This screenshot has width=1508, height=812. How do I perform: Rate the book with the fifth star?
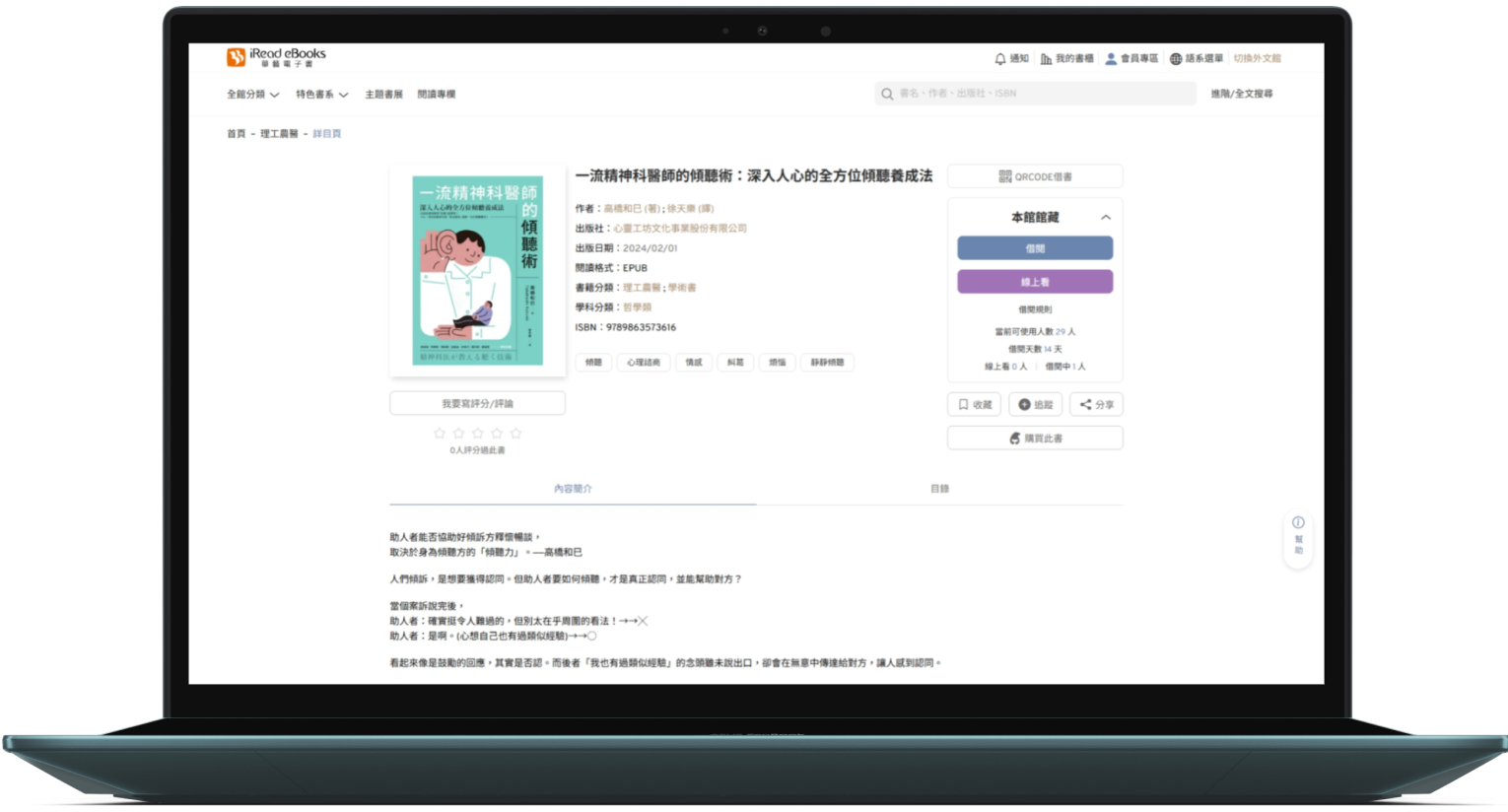(515, 434)
